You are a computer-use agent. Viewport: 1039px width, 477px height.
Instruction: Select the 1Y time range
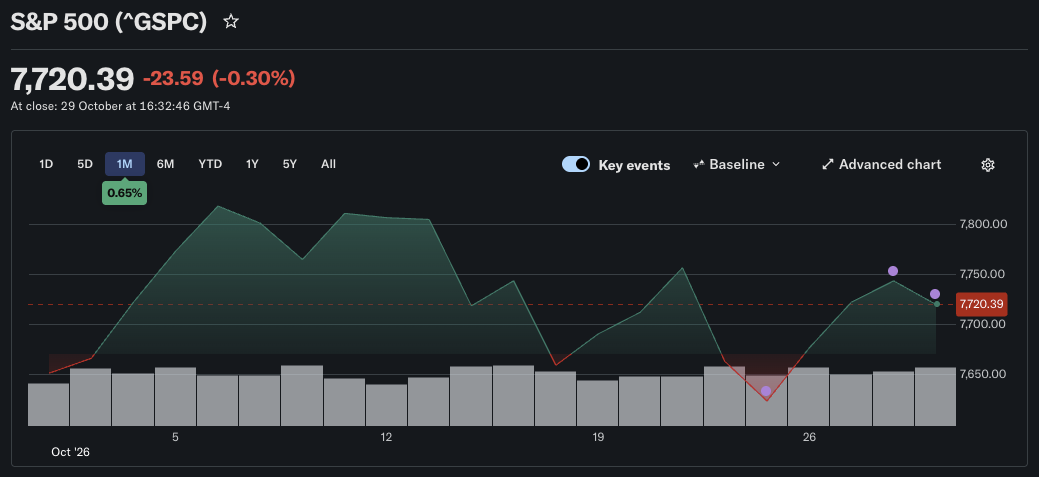click(252, 164)
